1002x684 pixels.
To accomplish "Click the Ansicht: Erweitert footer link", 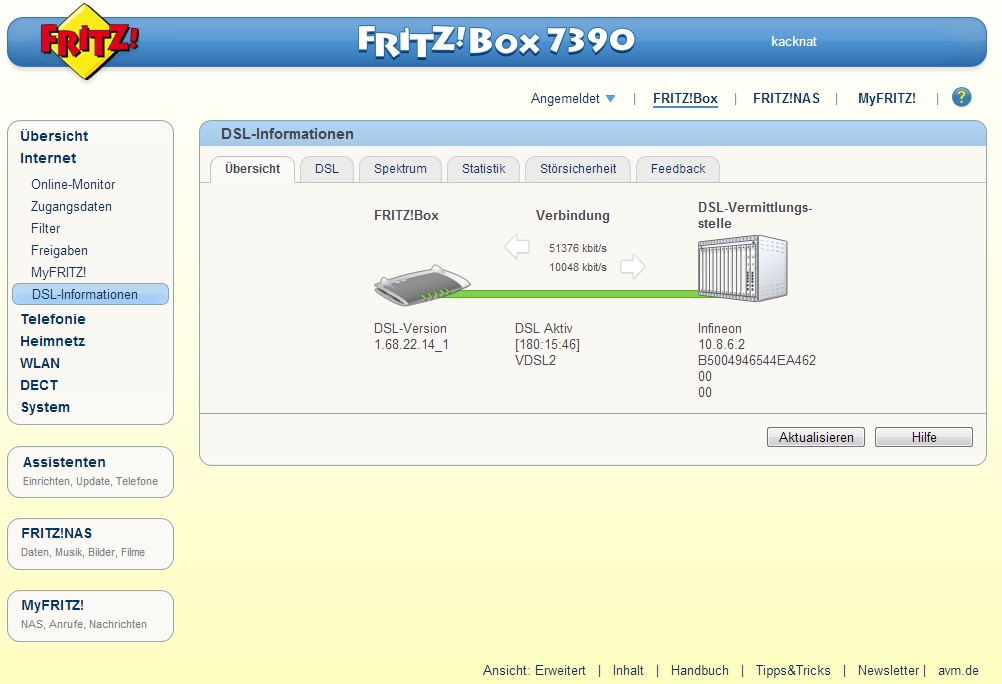I will (534, 671).
